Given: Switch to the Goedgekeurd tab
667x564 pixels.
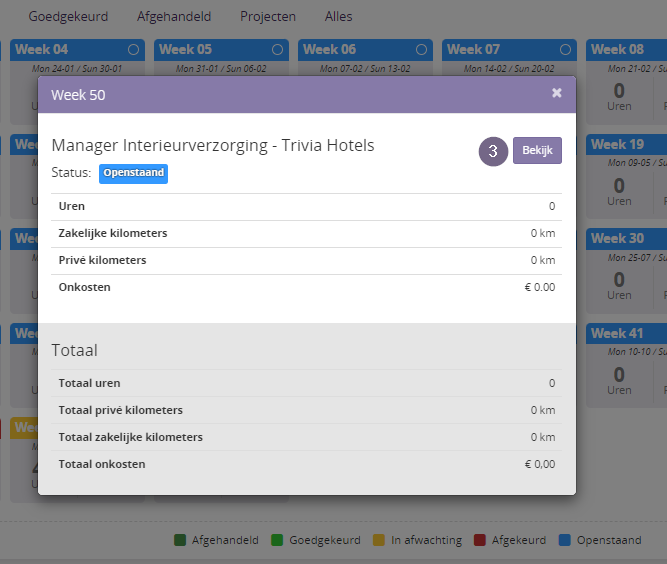Looking at the screenshot, I should 68,16.
